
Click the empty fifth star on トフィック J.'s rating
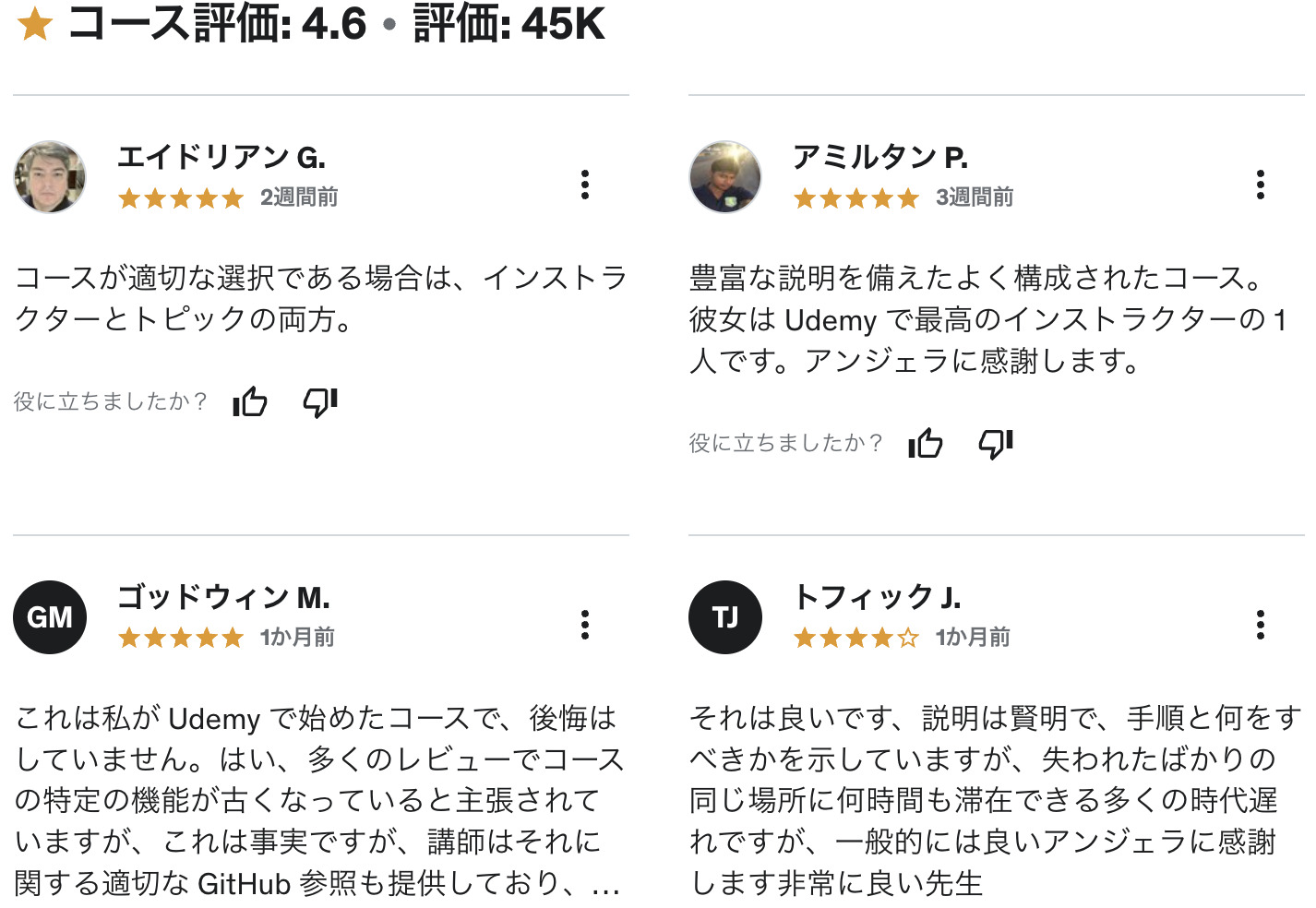pos(908,637)
